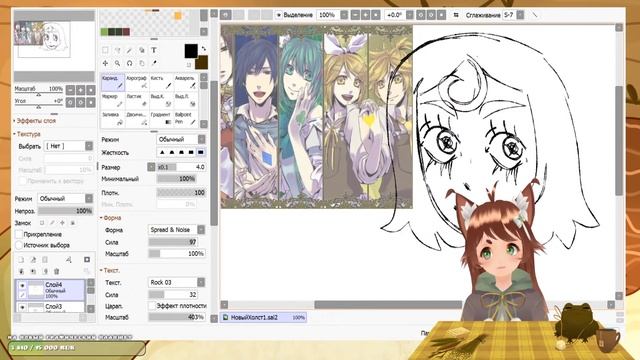The height and width of the screenshot is (360, 640).
Task: Enable the Прикрепление checkbox
Action: pyautogui.click(x=19, y=234)
